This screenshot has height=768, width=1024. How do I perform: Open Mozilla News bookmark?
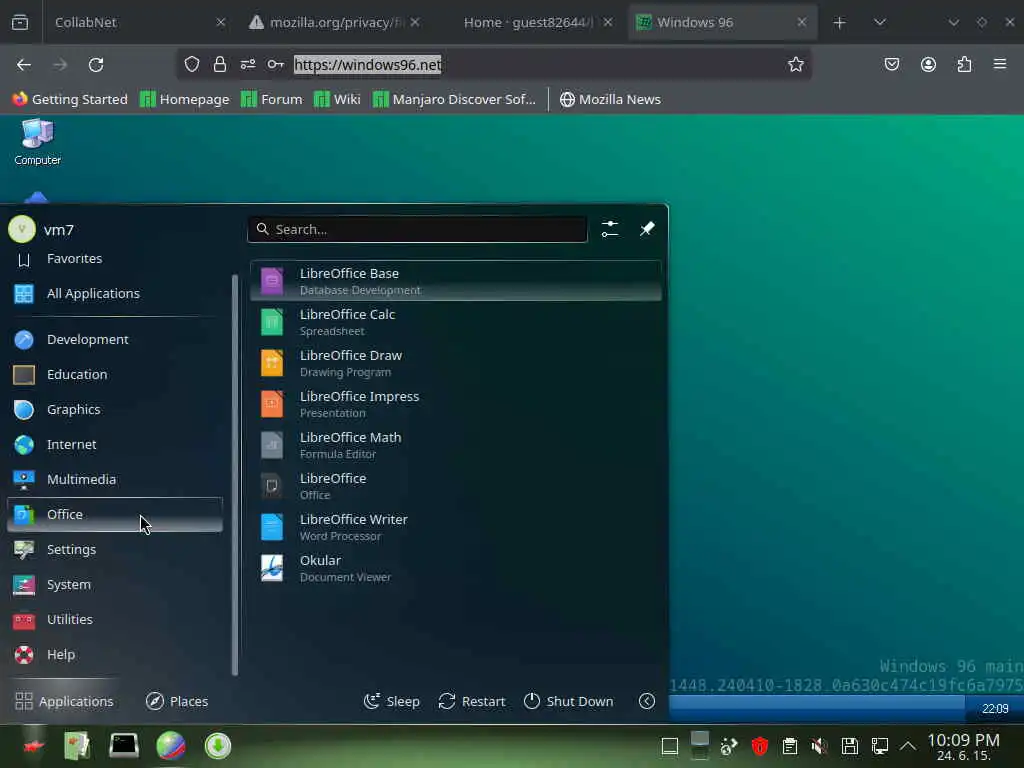(x=610, y=99)
